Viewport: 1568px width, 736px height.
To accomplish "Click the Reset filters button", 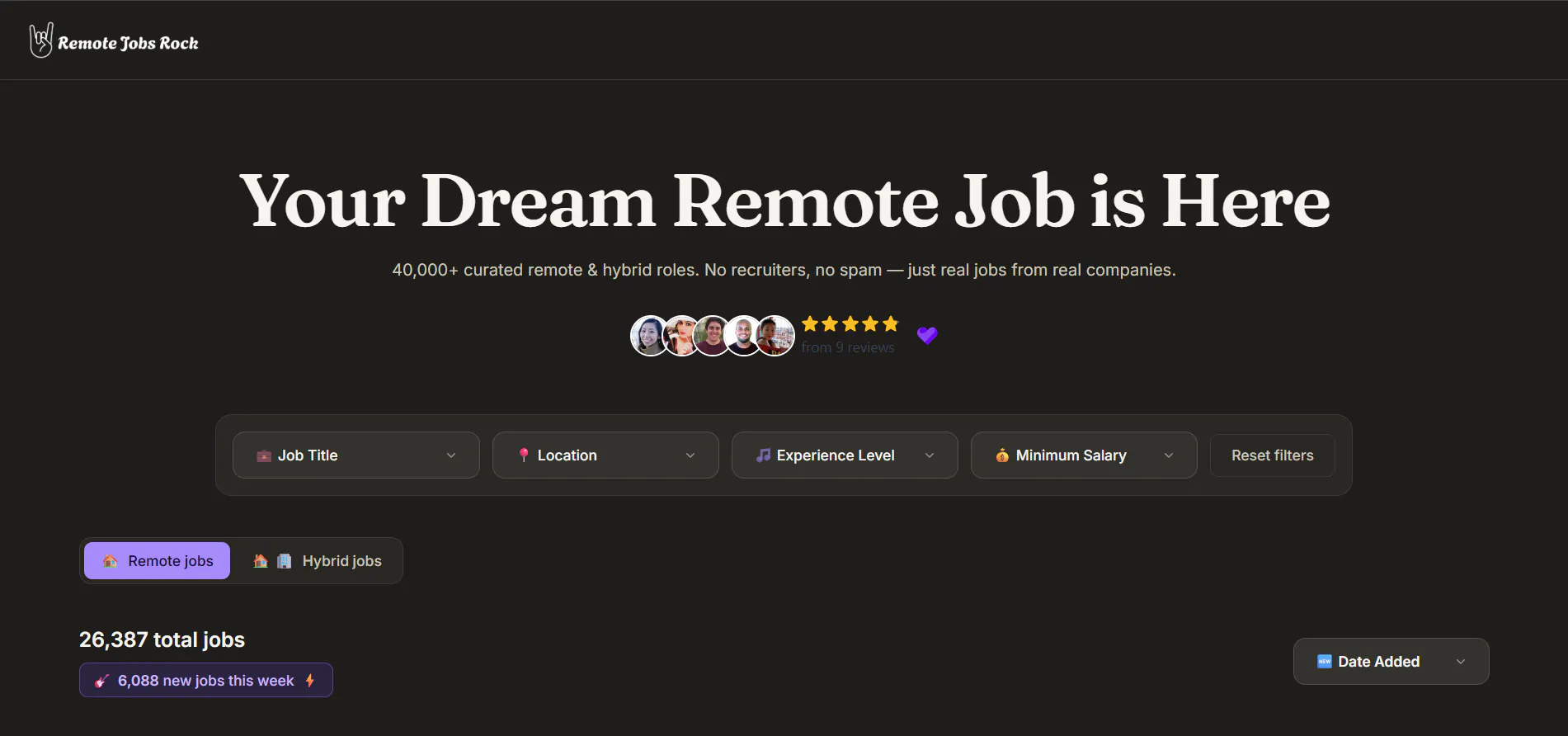I will [x=1273, y=455].
